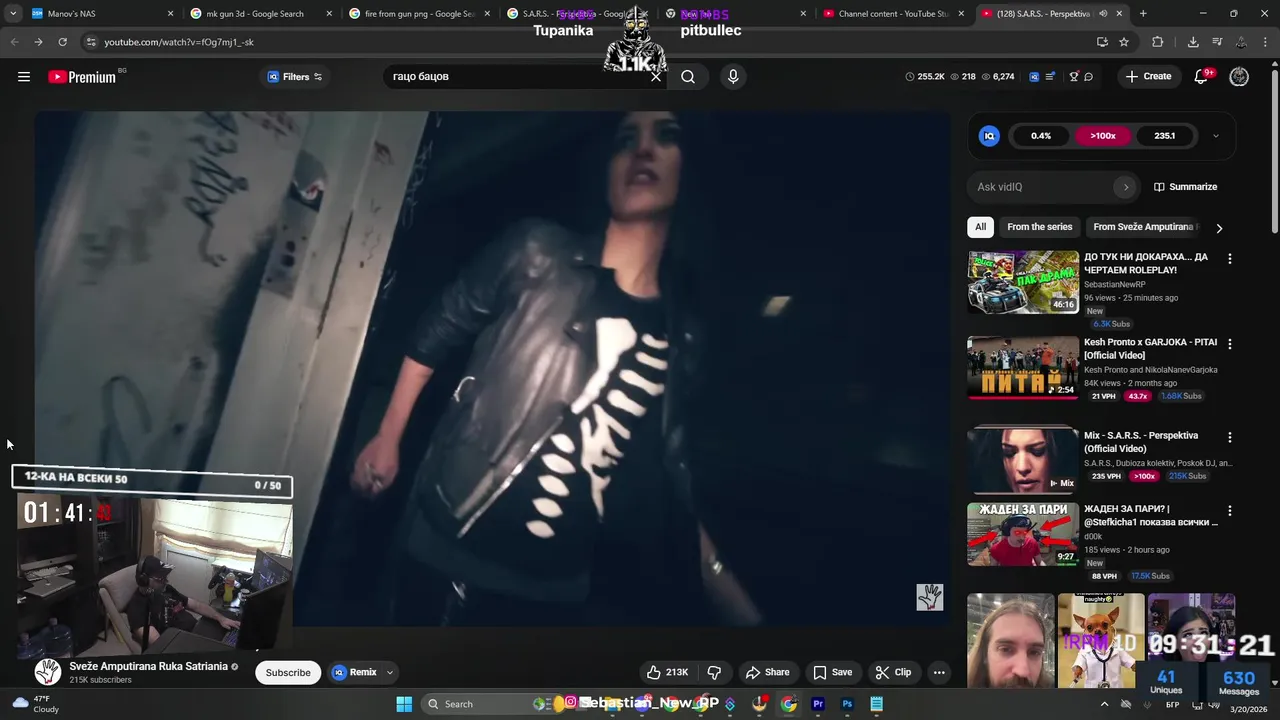
Task: Open the media control icon in toolbar
Action: coord(1217,42)
